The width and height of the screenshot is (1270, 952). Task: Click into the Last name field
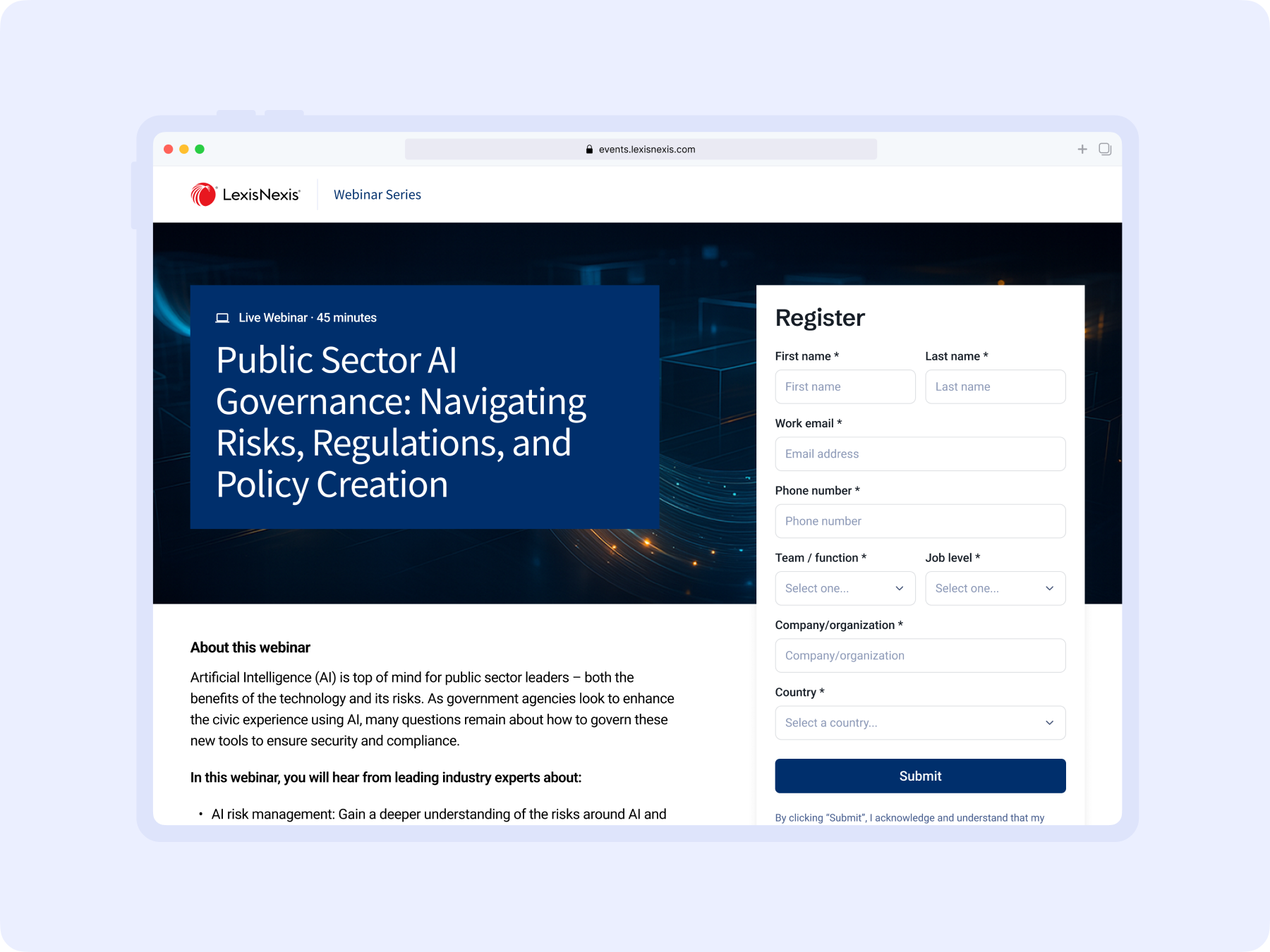tap(996, 386)
